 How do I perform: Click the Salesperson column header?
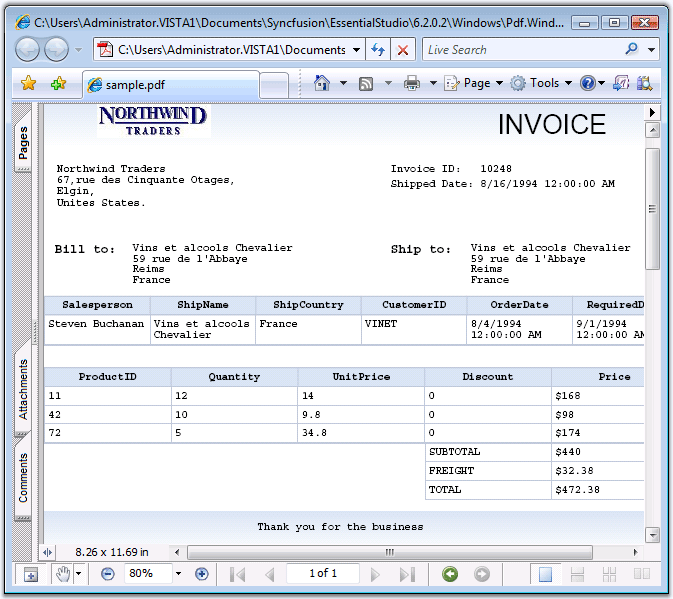tap(97, 305)
